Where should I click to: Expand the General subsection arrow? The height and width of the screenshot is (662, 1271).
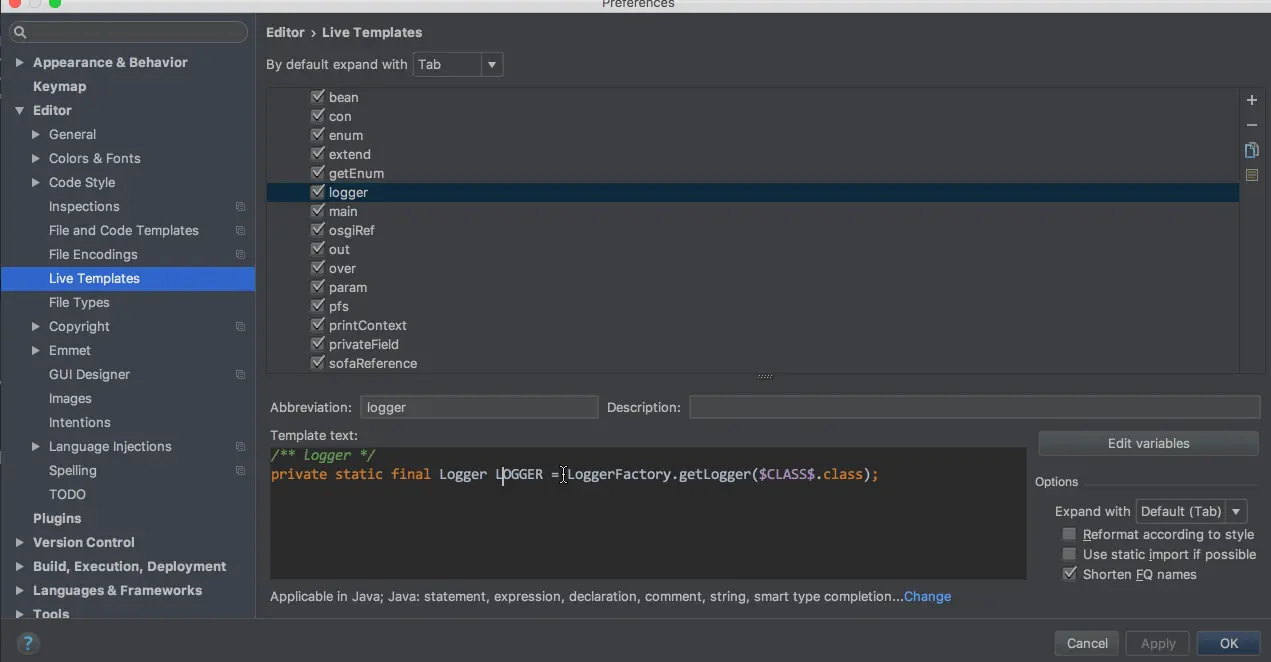[36, 134]
